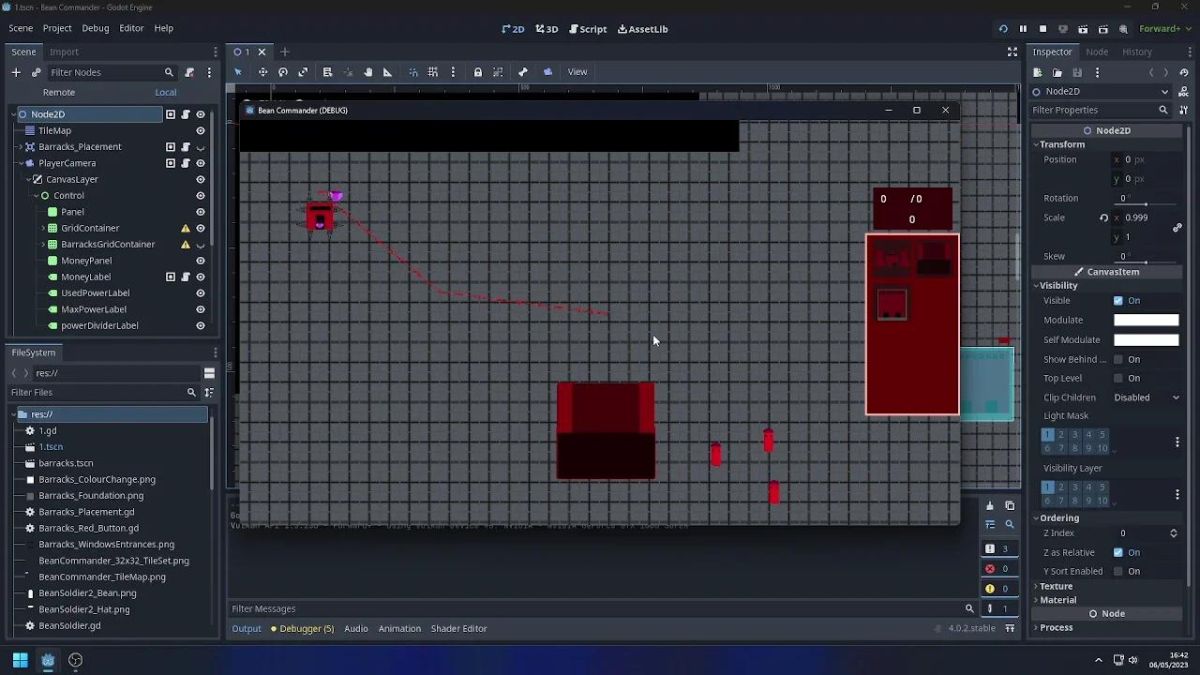Screen dimensions: 1200x675
Task: Click the property tools icon beside Filter Properties
Action: [x=1184, y=110]
